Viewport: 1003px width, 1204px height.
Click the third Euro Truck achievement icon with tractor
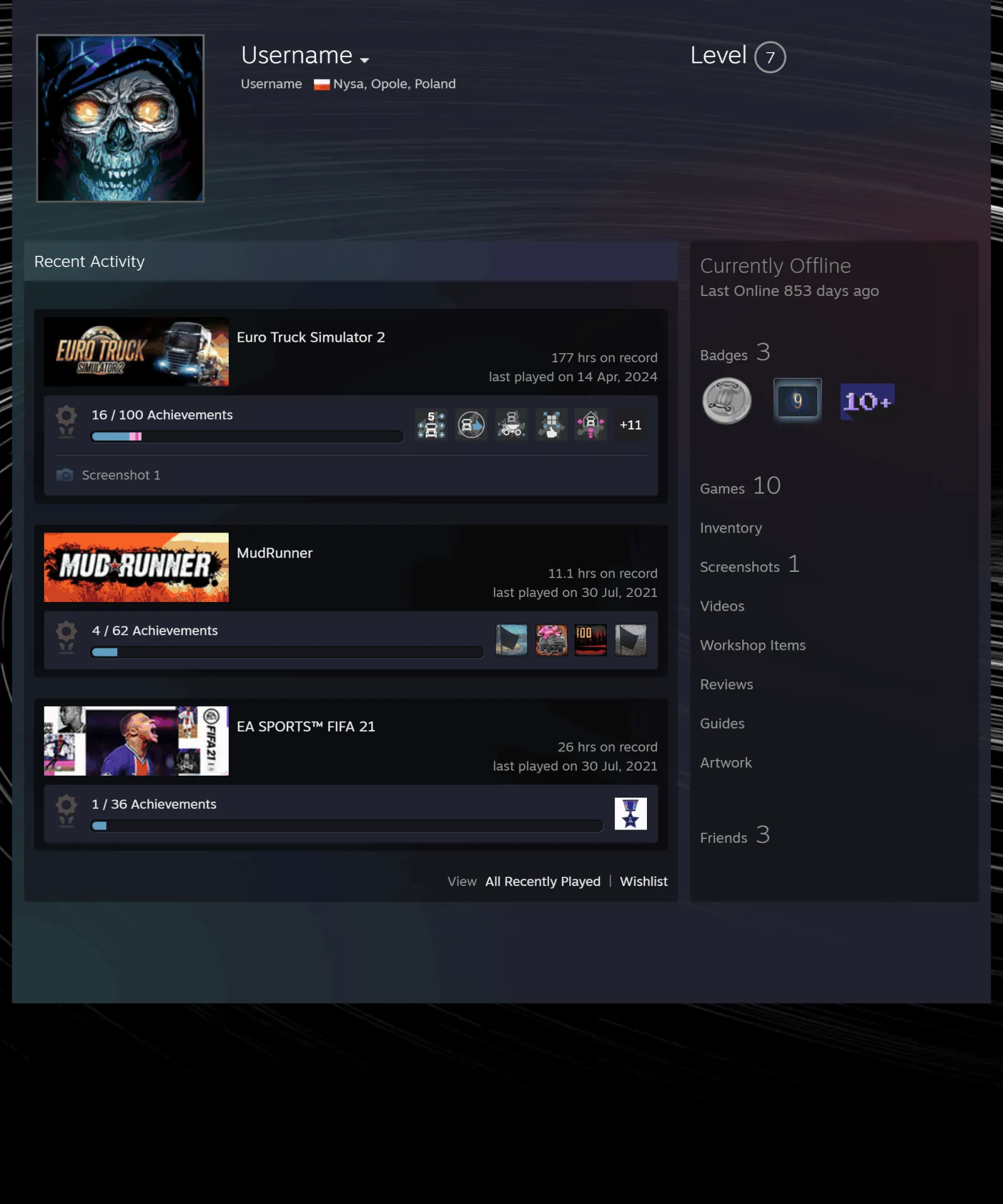[x=512, y=425]
